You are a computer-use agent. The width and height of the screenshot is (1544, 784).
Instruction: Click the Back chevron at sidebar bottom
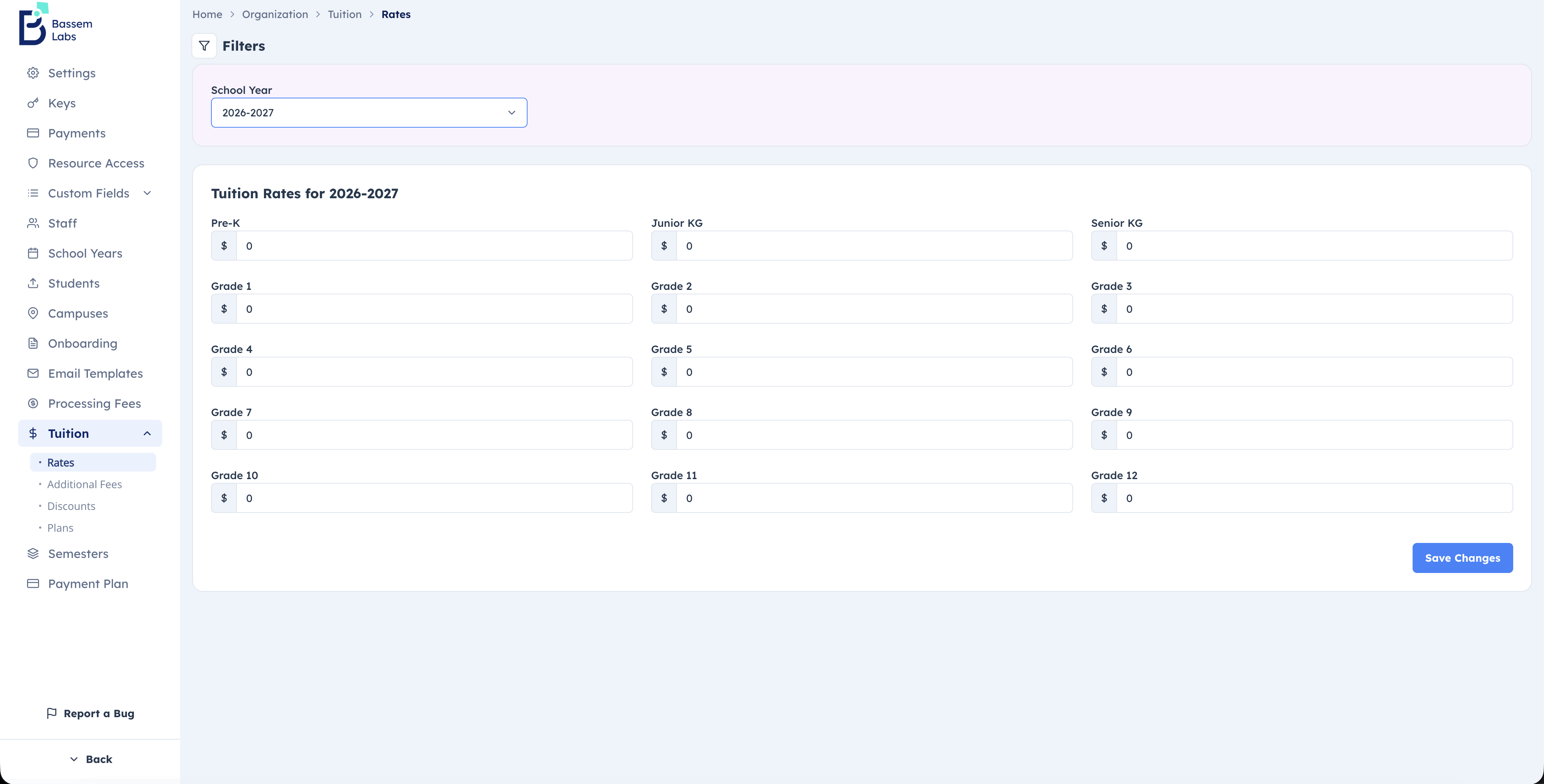pyautogui.click(x=74, y=759)
